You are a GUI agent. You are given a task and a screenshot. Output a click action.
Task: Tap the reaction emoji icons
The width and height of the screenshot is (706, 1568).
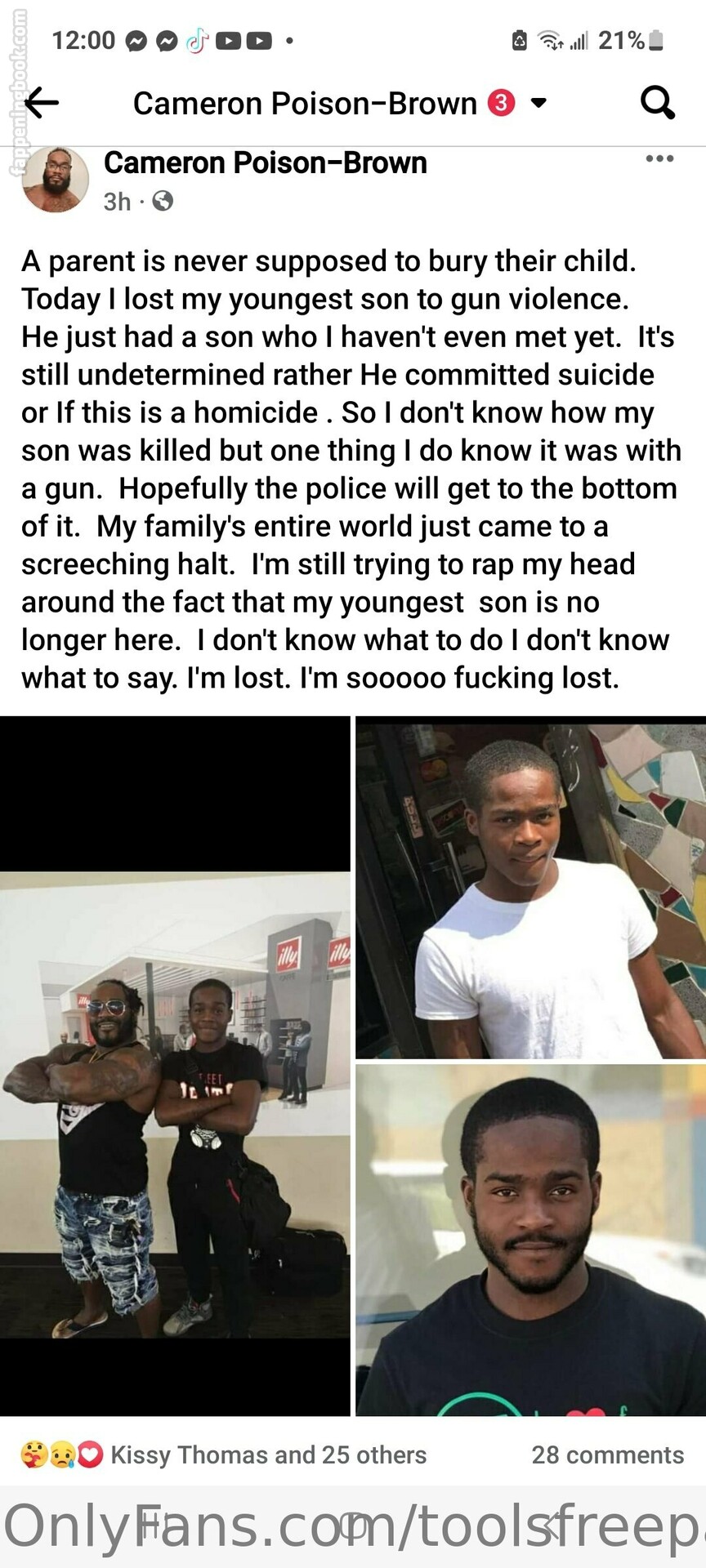click(x=62, y=1454)
